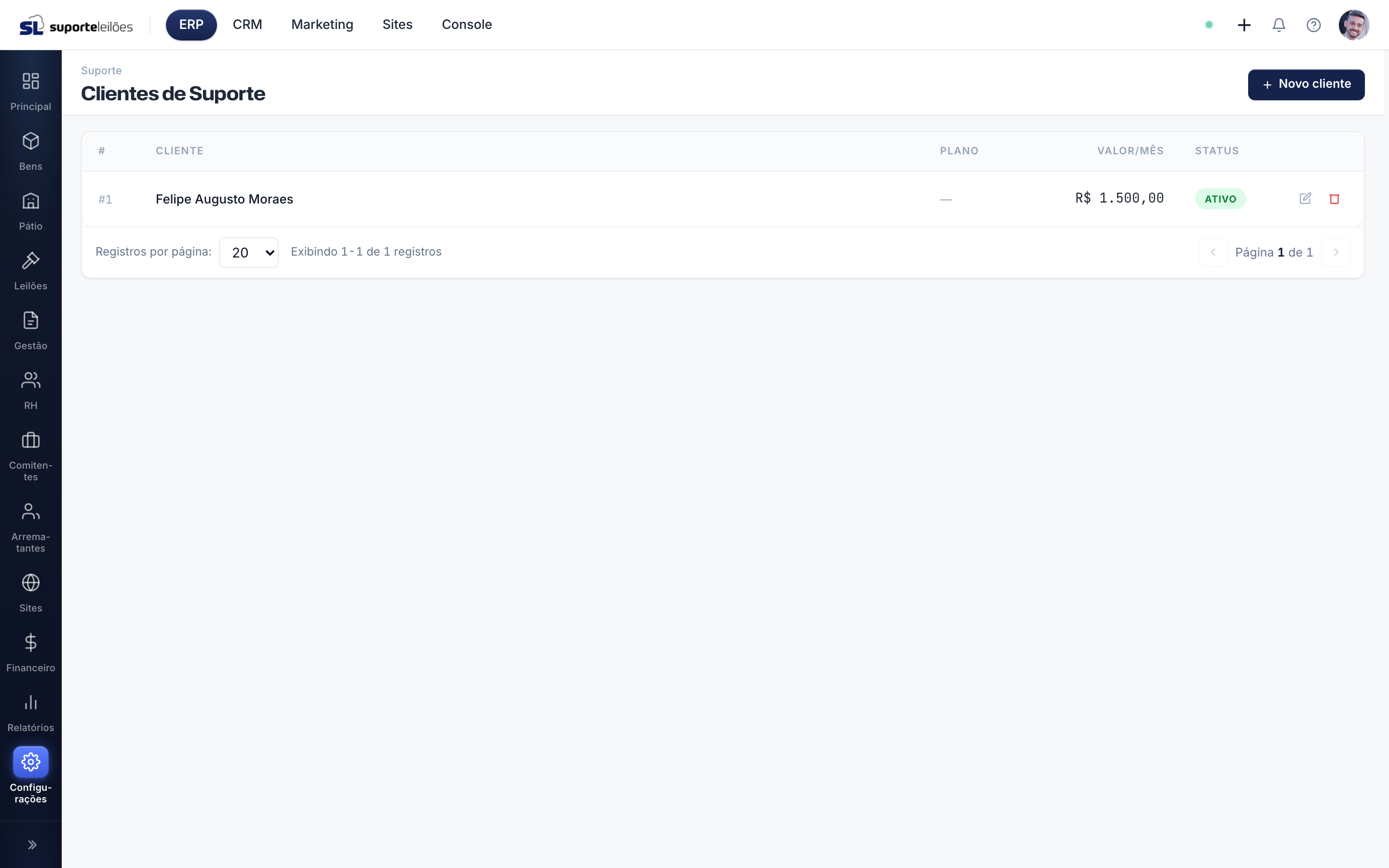Open the RH section in sidebar
1389x868 pixels.
coord(30,391)
